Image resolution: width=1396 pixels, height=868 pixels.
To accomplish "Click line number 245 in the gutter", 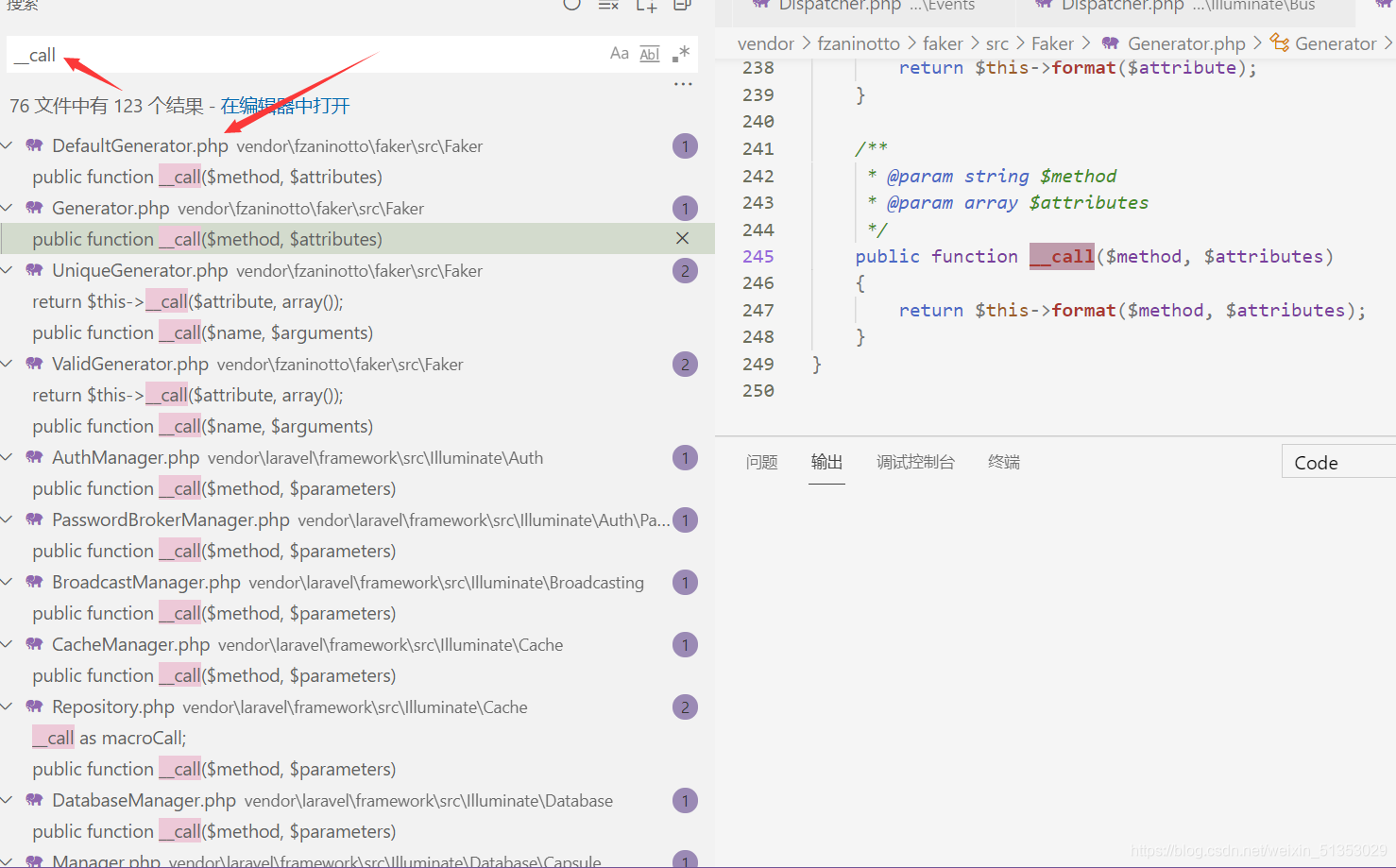I will [x=758, y=256].
